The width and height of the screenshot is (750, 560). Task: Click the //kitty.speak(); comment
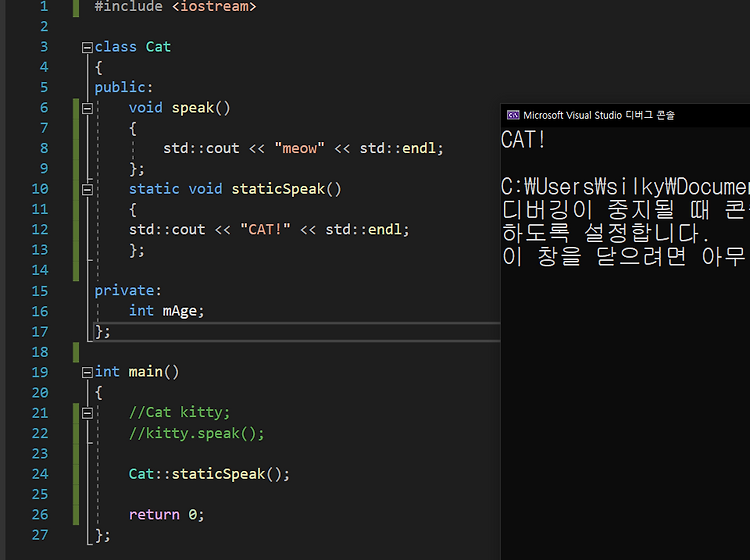[196, 434]
